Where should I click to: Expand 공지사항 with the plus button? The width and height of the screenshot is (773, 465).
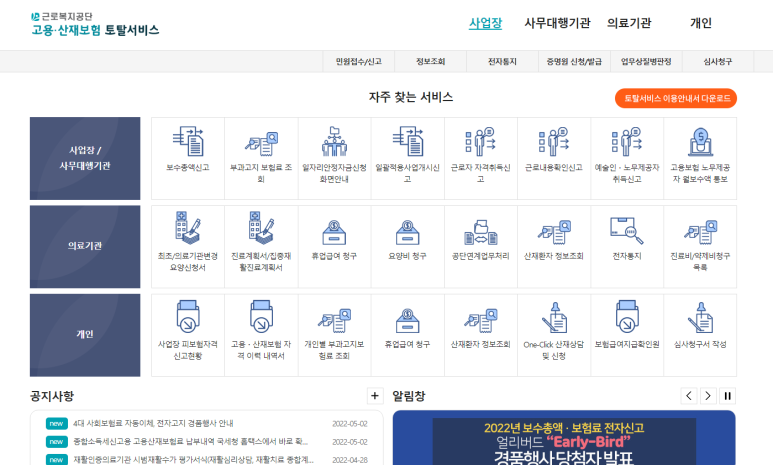pos(375,395)
